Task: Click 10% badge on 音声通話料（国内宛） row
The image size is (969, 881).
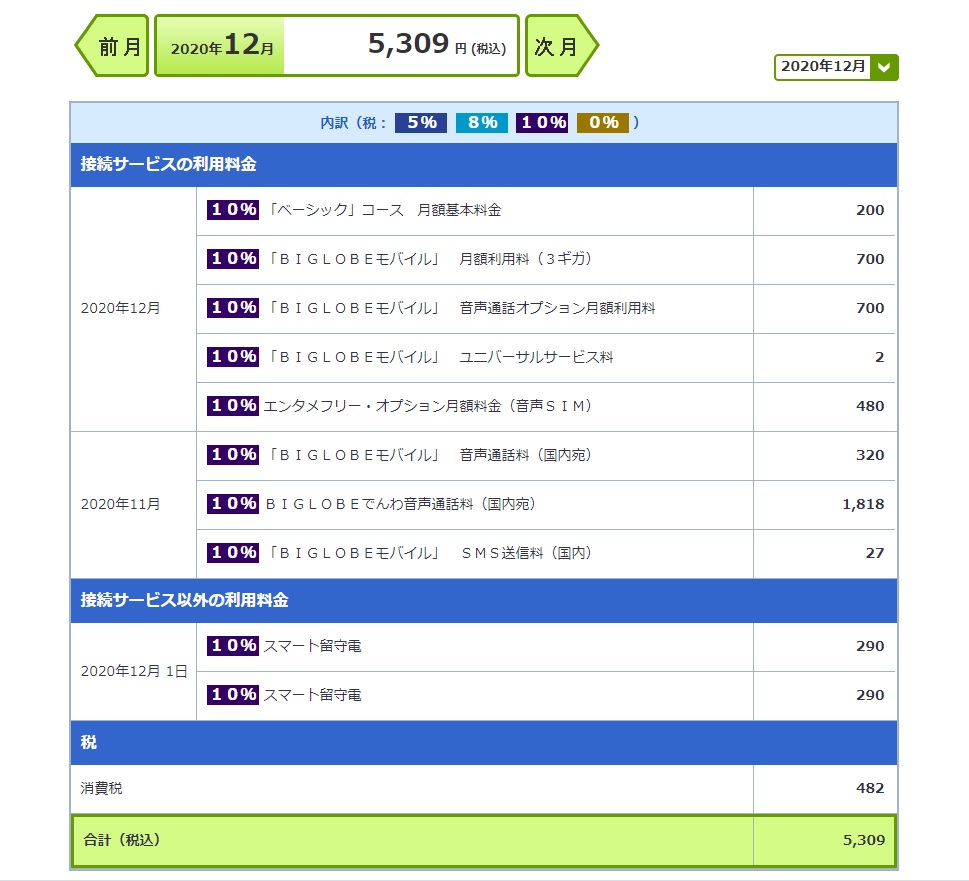Action: (233, 454)
